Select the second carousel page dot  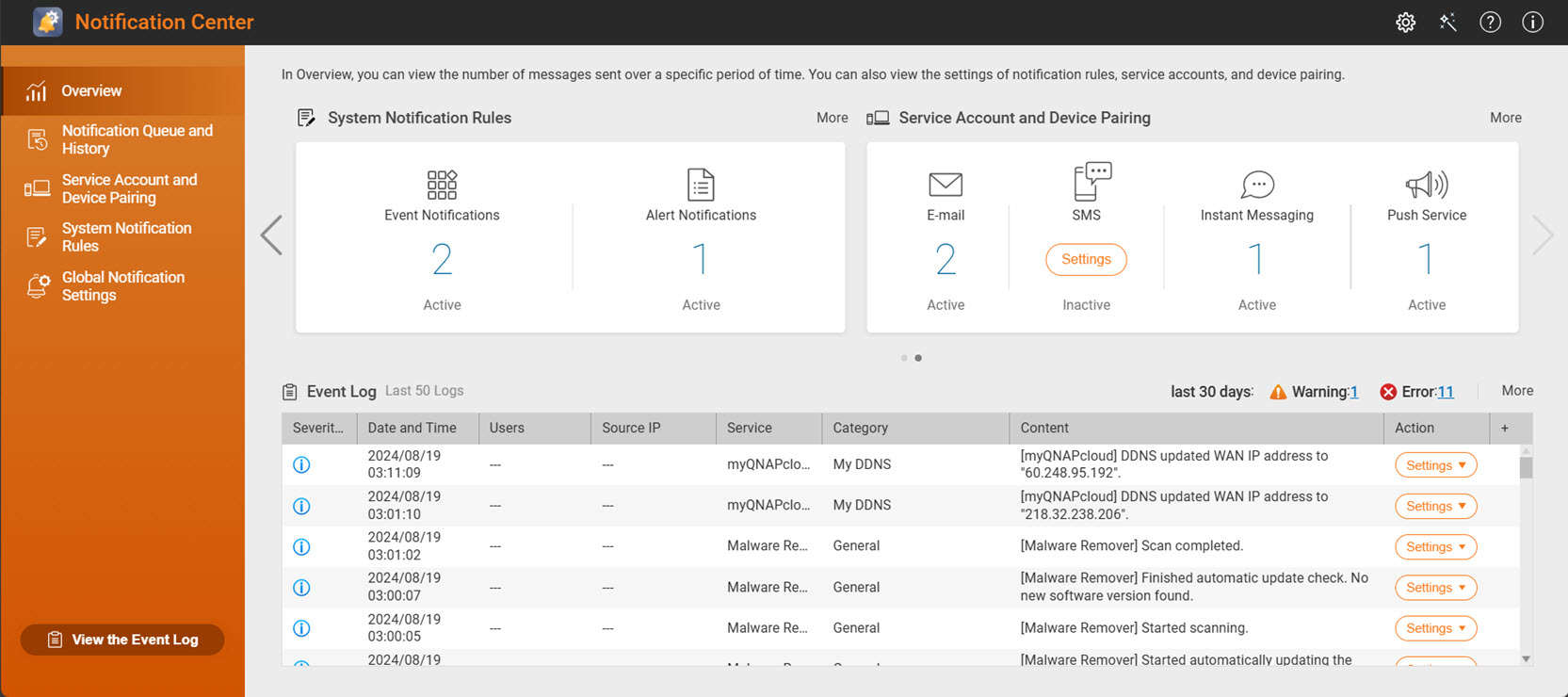point(918,358)
